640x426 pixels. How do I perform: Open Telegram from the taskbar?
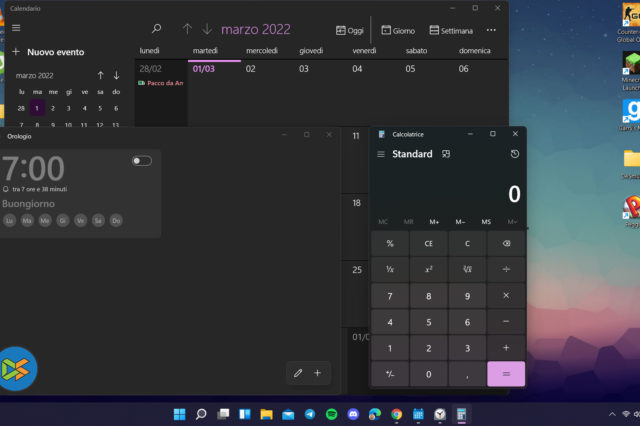pos(310,414)
